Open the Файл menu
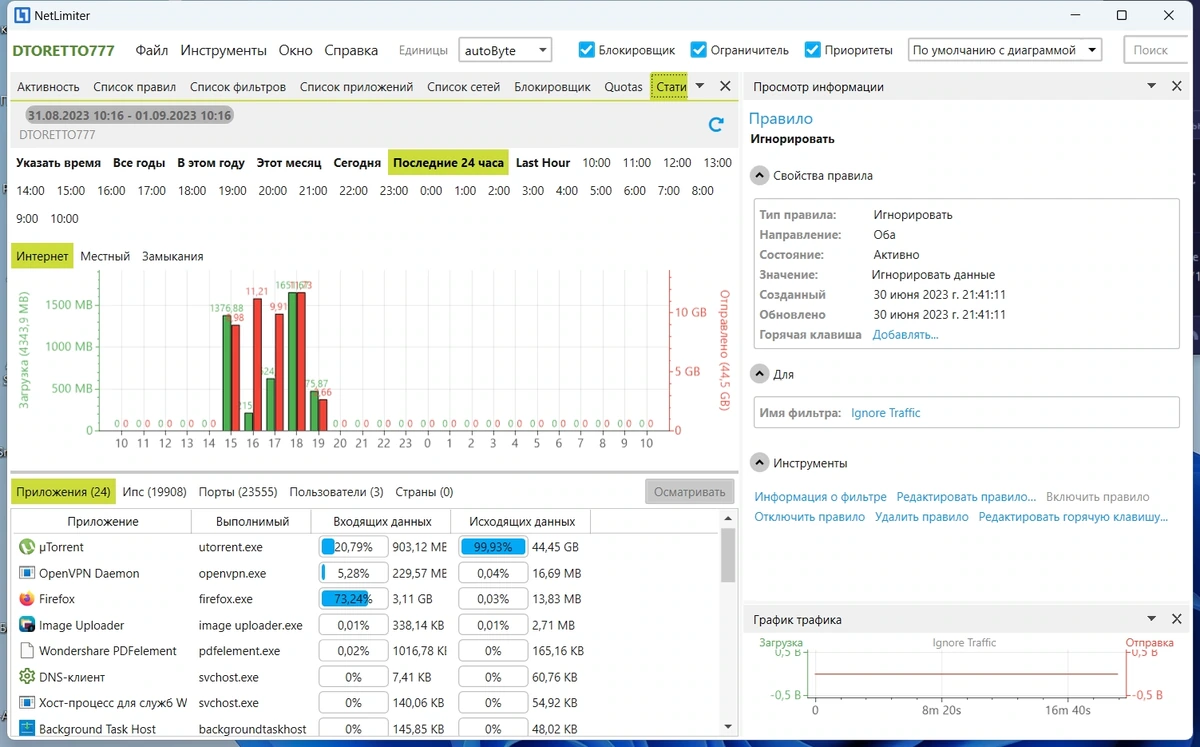Viewport: 1200px width, 747px height. click(152, 50)
